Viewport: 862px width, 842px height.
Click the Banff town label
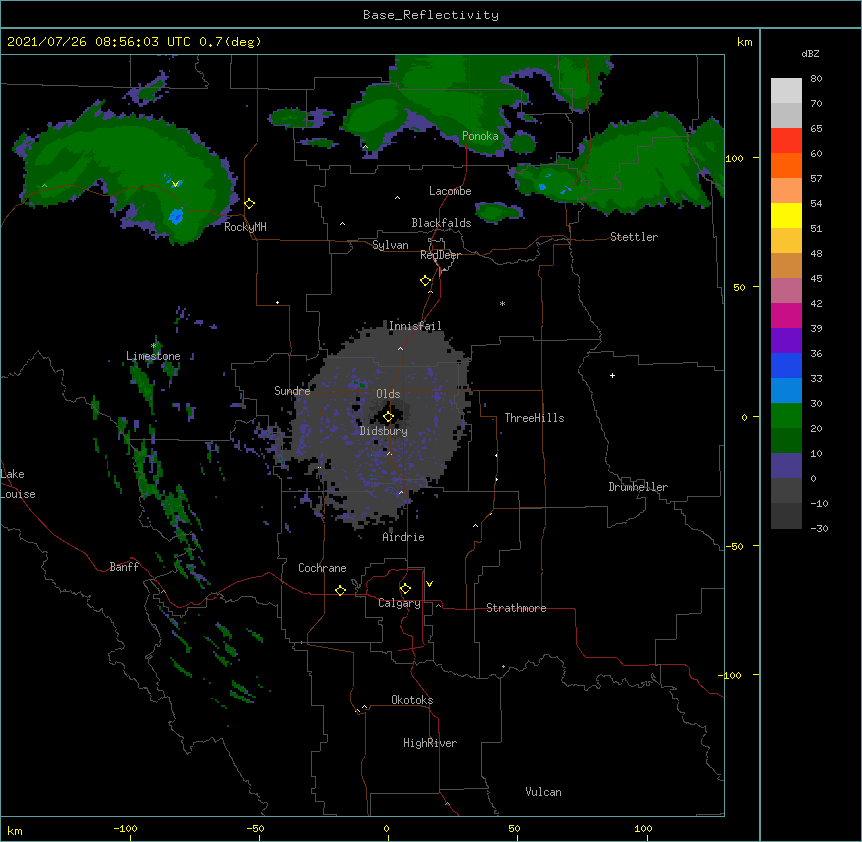pos(124,567)
